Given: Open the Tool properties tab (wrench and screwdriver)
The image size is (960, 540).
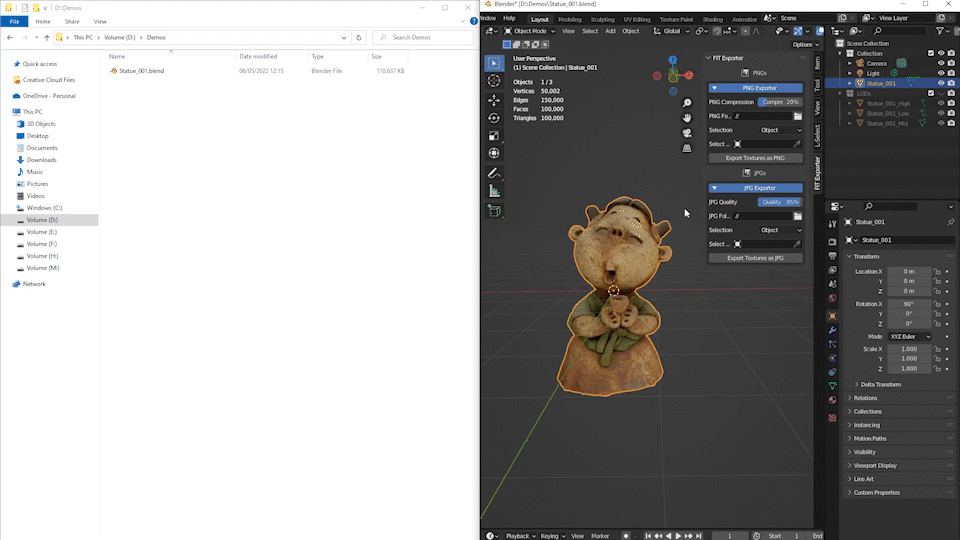Looking at the screenshot, I should point(832,224).
